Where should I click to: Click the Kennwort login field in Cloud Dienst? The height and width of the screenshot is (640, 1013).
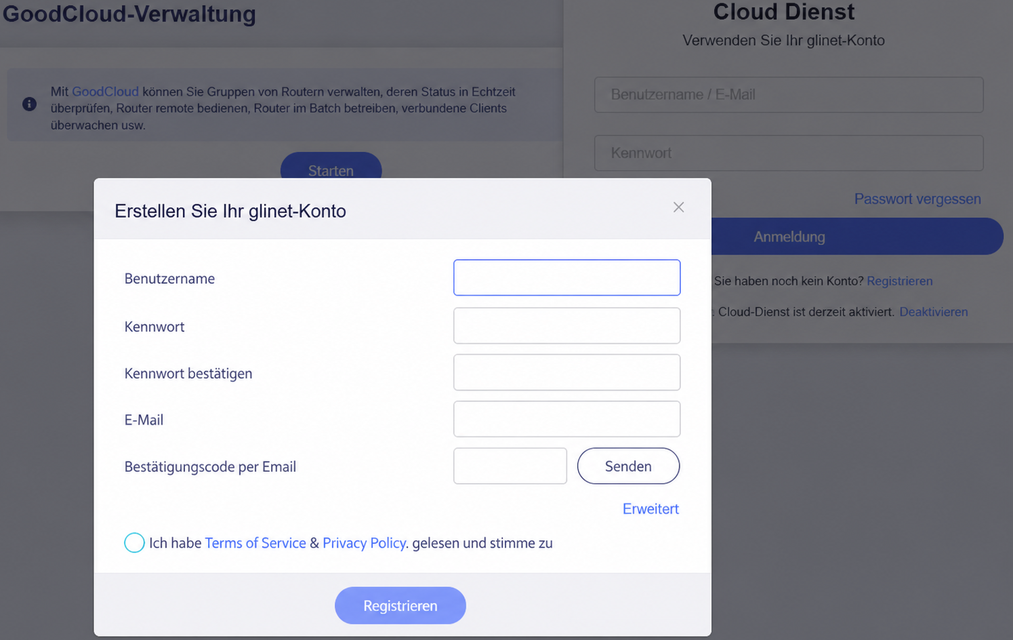[x=789, y=153]
